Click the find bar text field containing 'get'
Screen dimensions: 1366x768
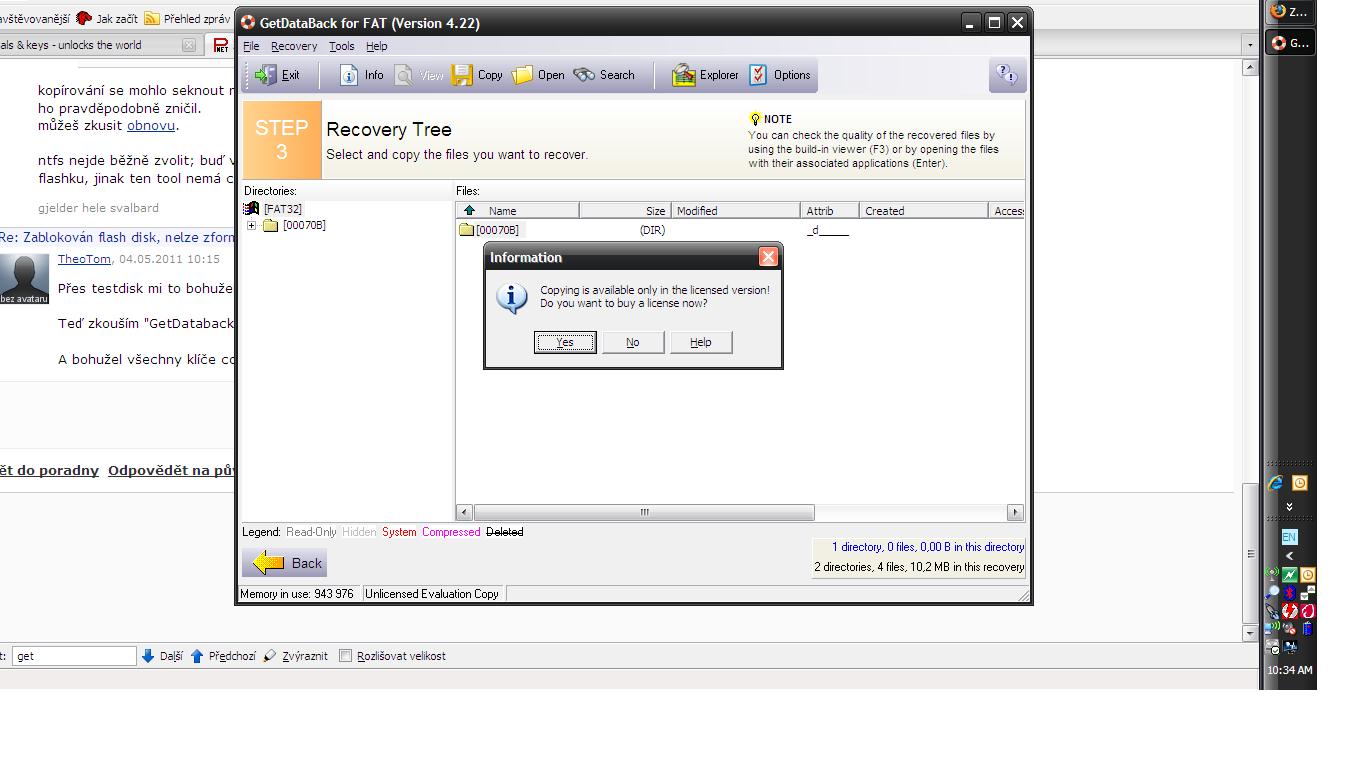point(74,656)
